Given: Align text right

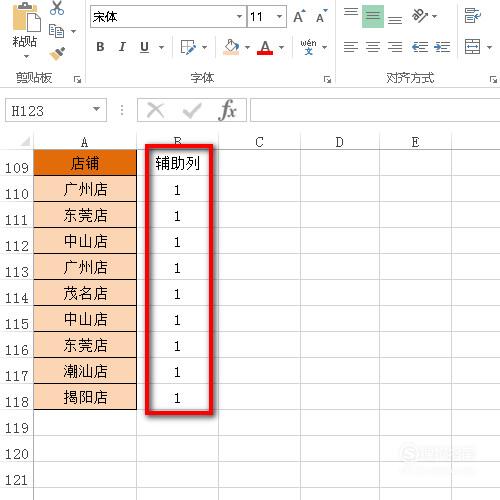Looking at the screenshot, I should click(x=395, y=47).
